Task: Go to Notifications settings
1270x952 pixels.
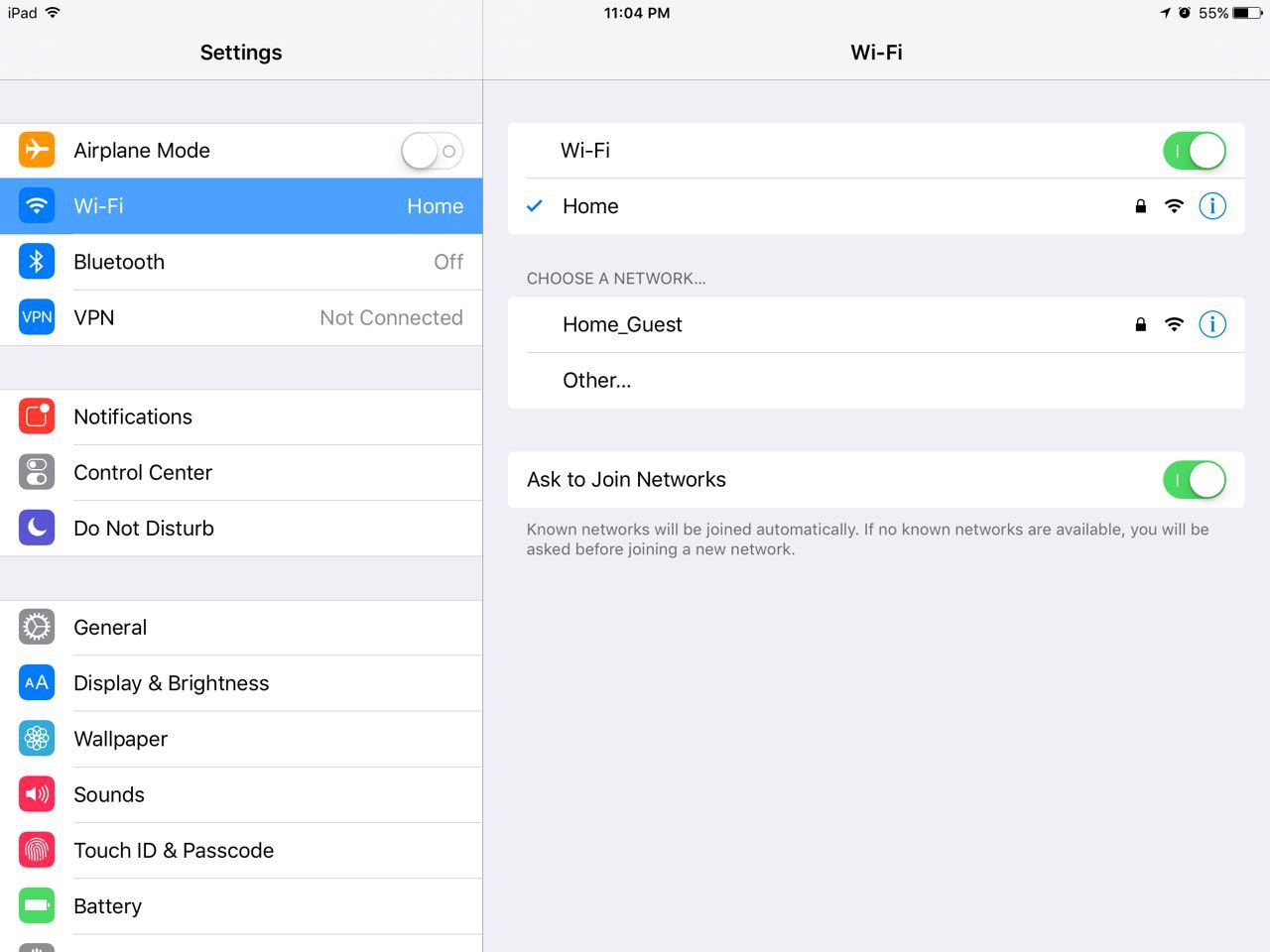Action: click(241, 416)
